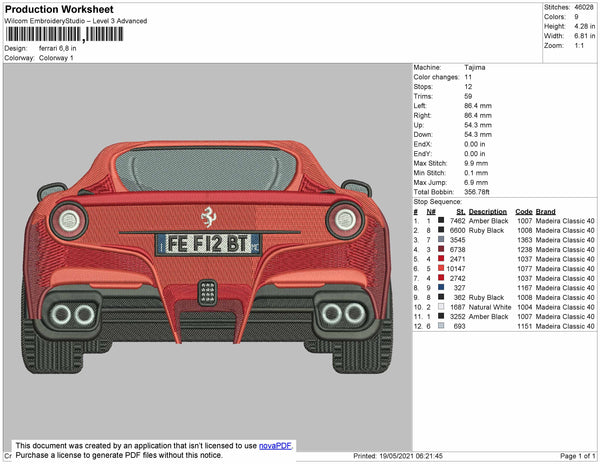Click color swatch for stop 1 Amber Black 7462
This screenshot has height=464, width=600.
click(x=441, y=220)
